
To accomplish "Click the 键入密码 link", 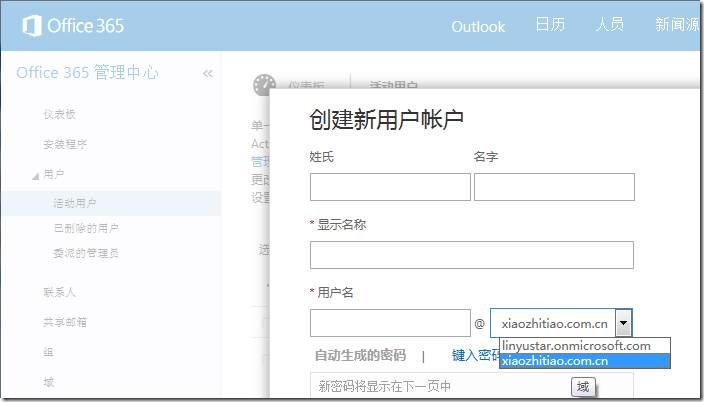I will pyautogui.click(x=476, y=355).
